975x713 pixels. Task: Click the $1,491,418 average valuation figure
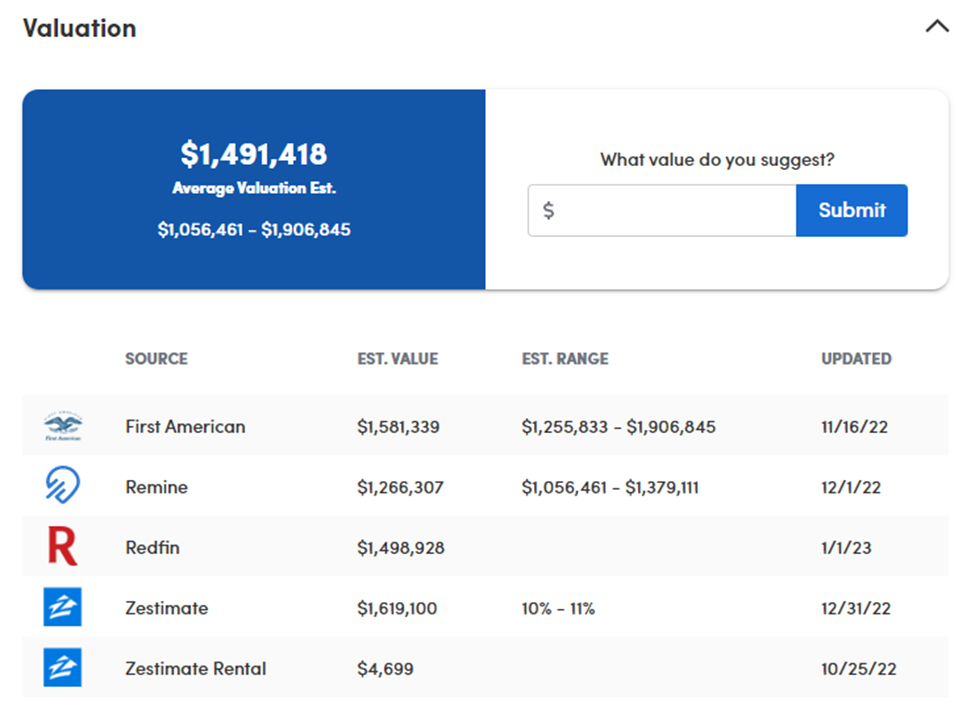[253, 155]
